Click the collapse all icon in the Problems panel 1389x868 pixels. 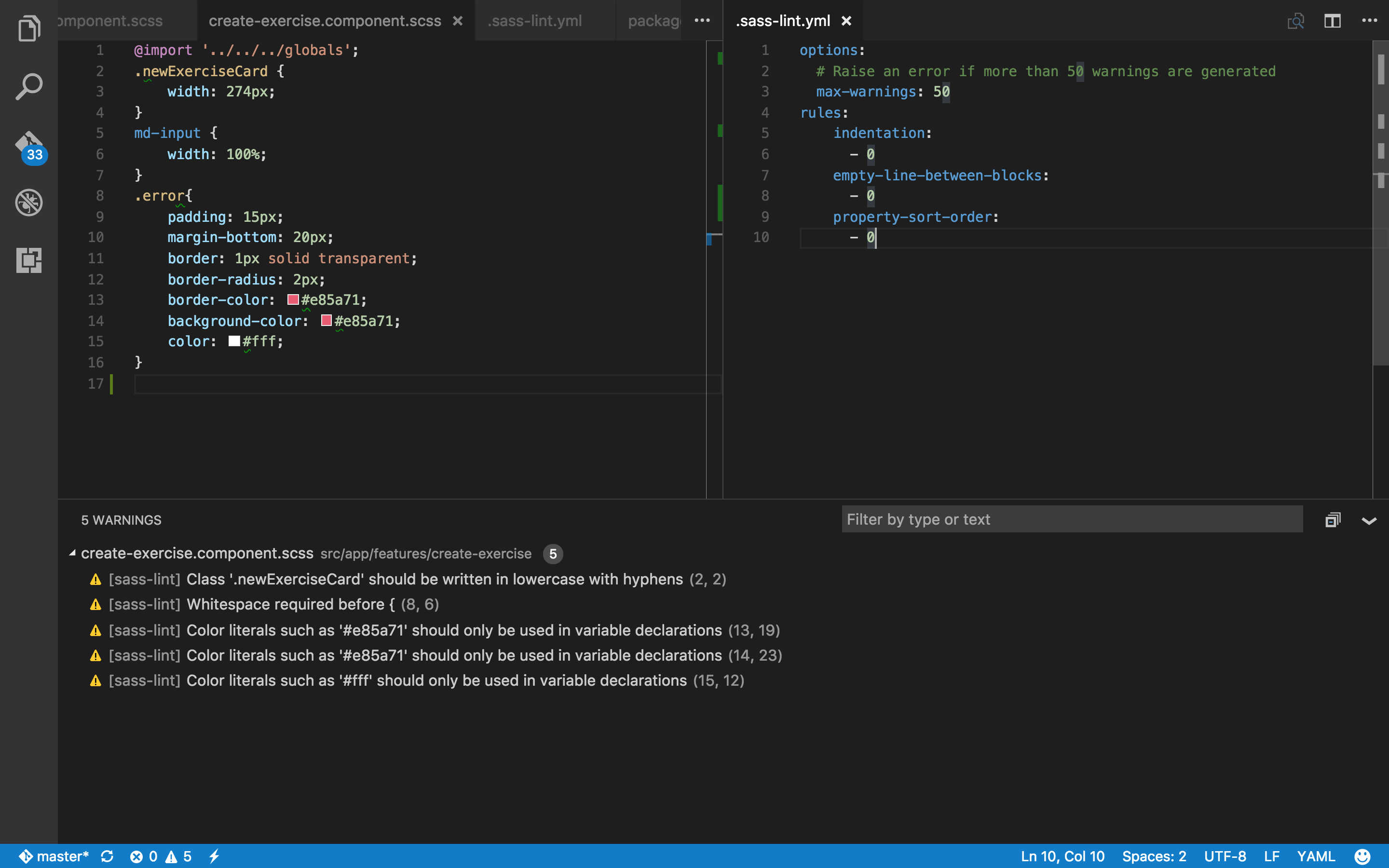point(1332,520)
